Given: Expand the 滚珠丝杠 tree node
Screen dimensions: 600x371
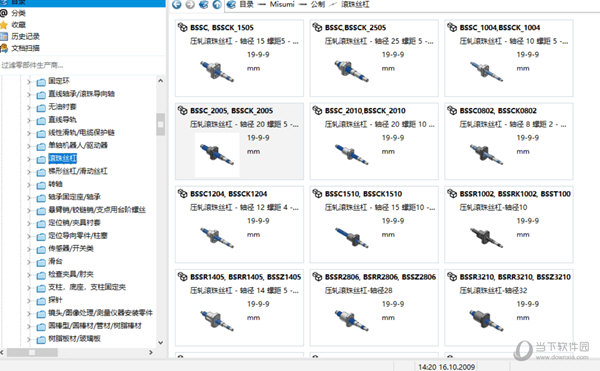Looking at the screenshot, I should [29, 159].
